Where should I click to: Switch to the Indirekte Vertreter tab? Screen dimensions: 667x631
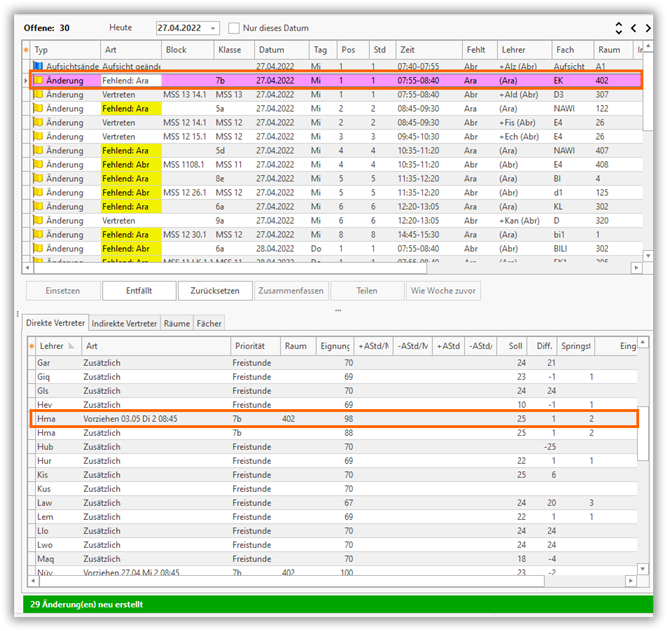124,323
